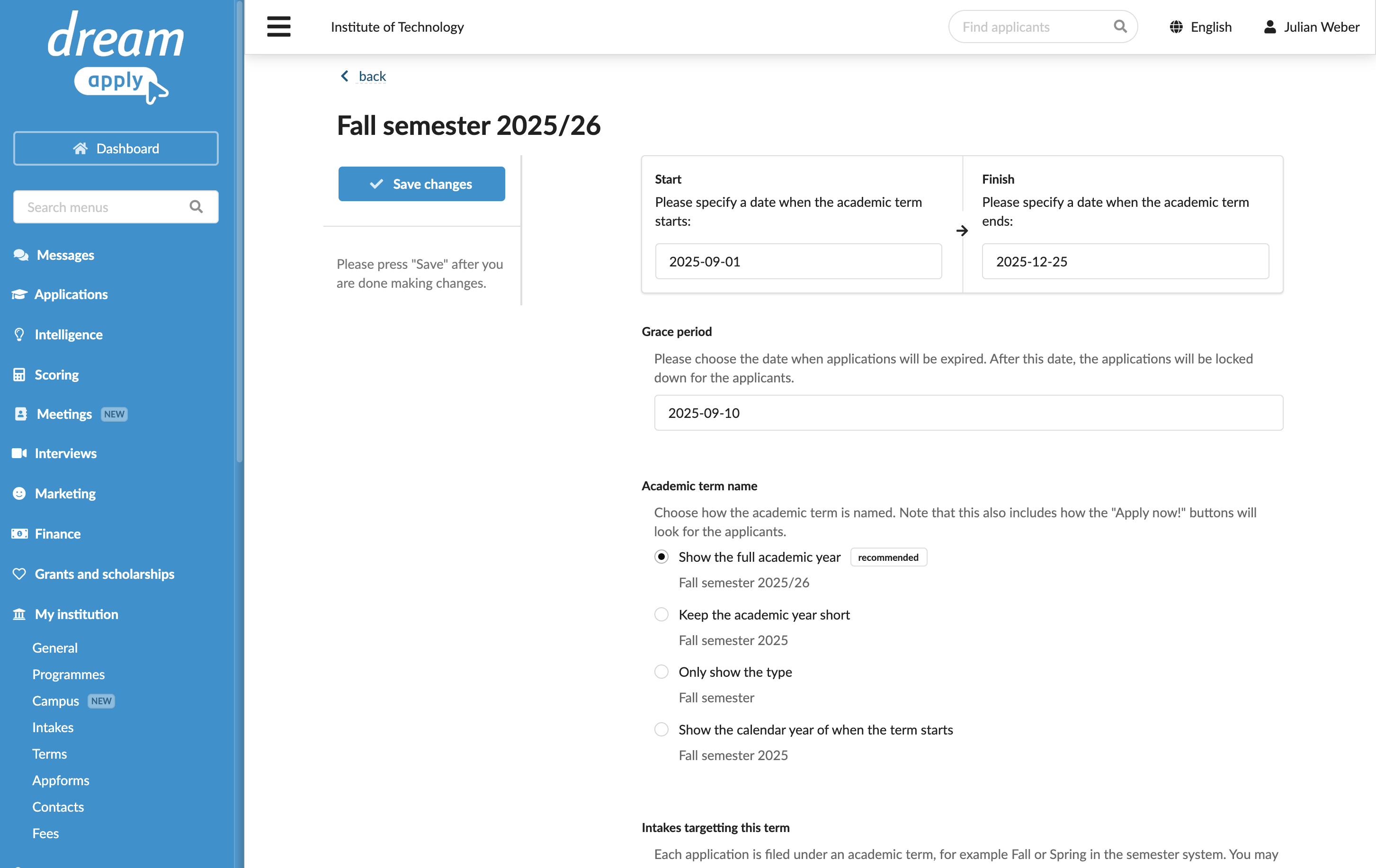The height and width of the screenshot is (868, 1376).
Task: Click the Start date field 2025-09-01
Action: (798, 261)
